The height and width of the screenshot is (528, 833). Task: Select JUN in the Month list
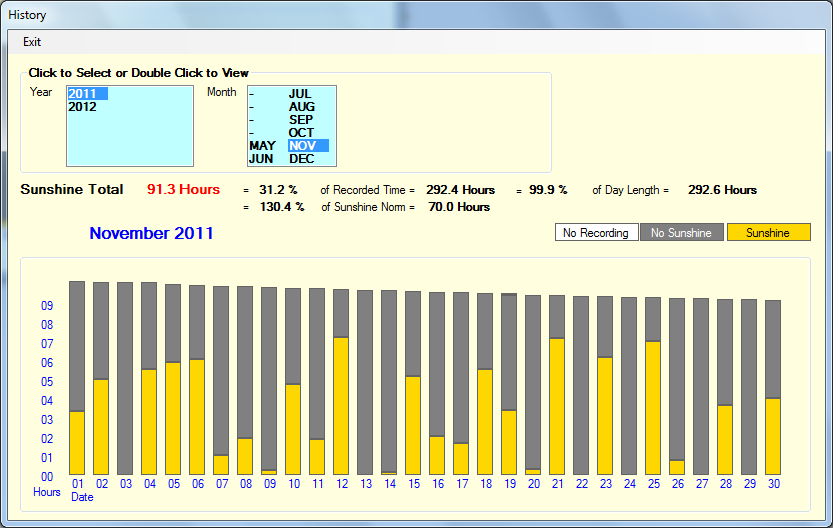[x=261, y=159]
